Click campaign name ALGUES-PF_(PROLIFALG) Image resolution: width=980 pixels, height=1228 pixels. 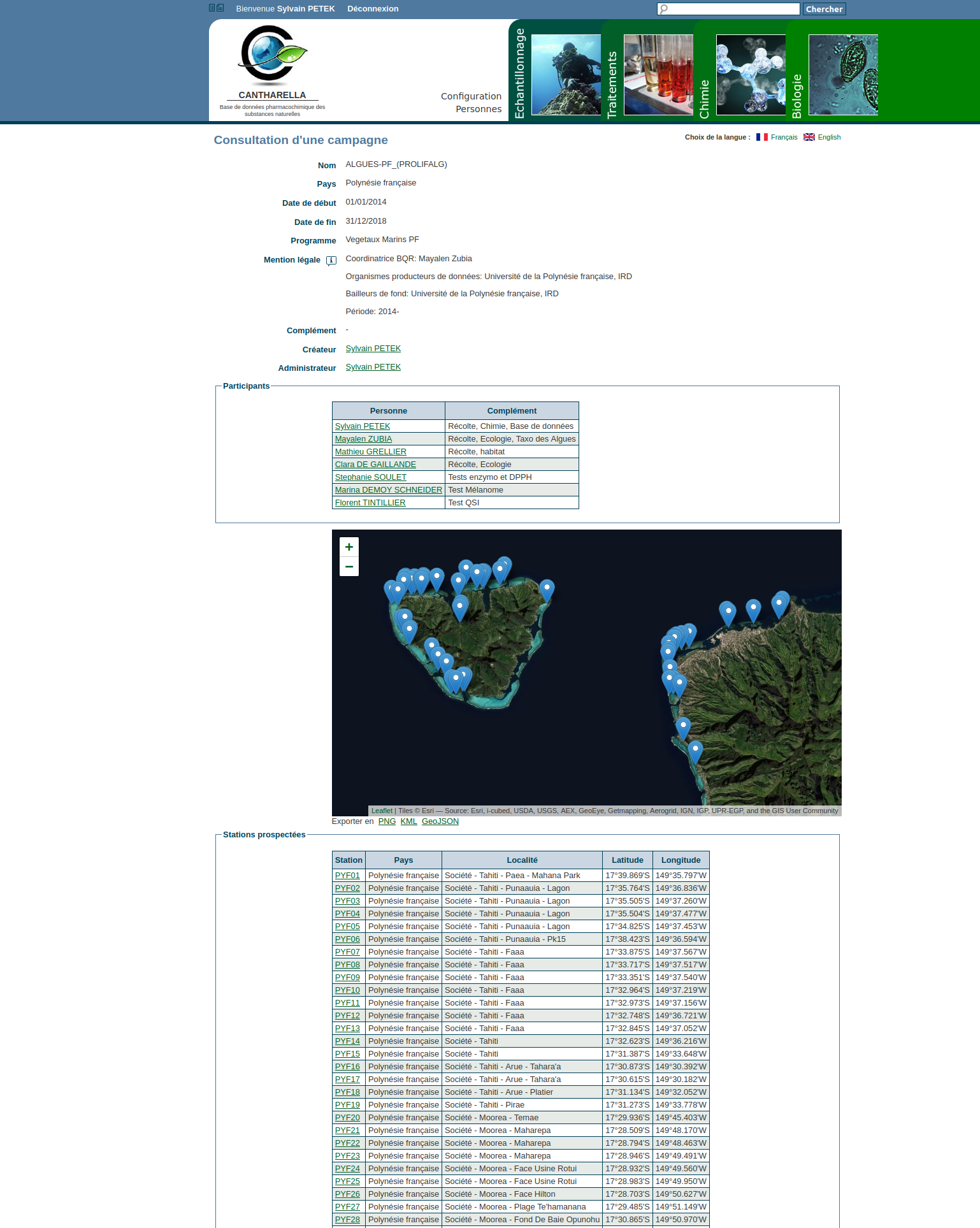point(396,164)
